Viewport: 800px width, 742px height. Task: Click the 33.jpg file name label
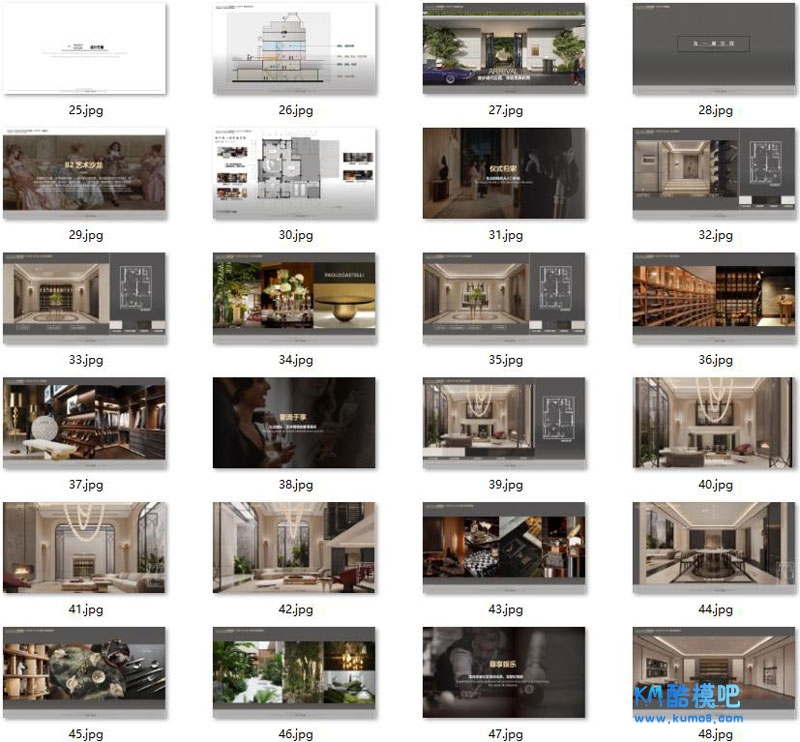click(x=85, y=360)
